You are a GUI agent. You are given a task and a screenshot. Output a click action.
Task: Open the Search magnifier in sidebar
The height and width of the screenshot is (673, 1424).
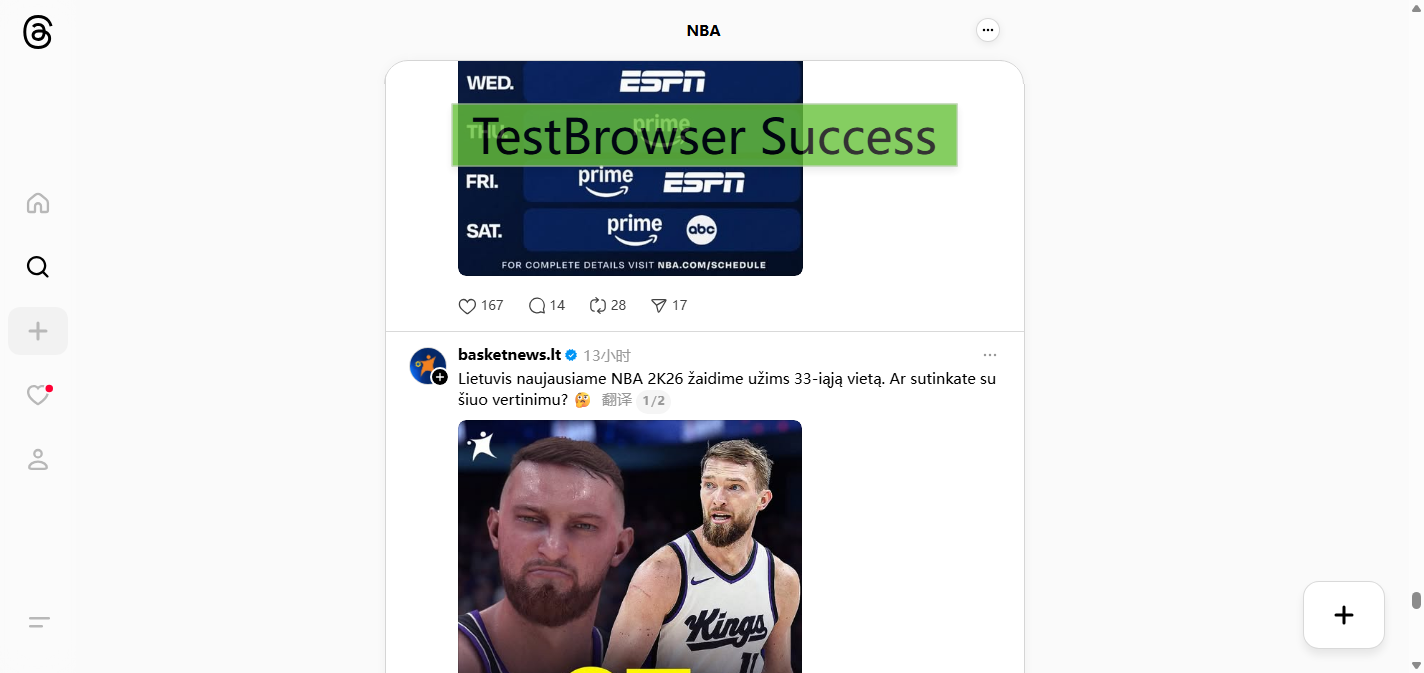[x=38, y=267]
